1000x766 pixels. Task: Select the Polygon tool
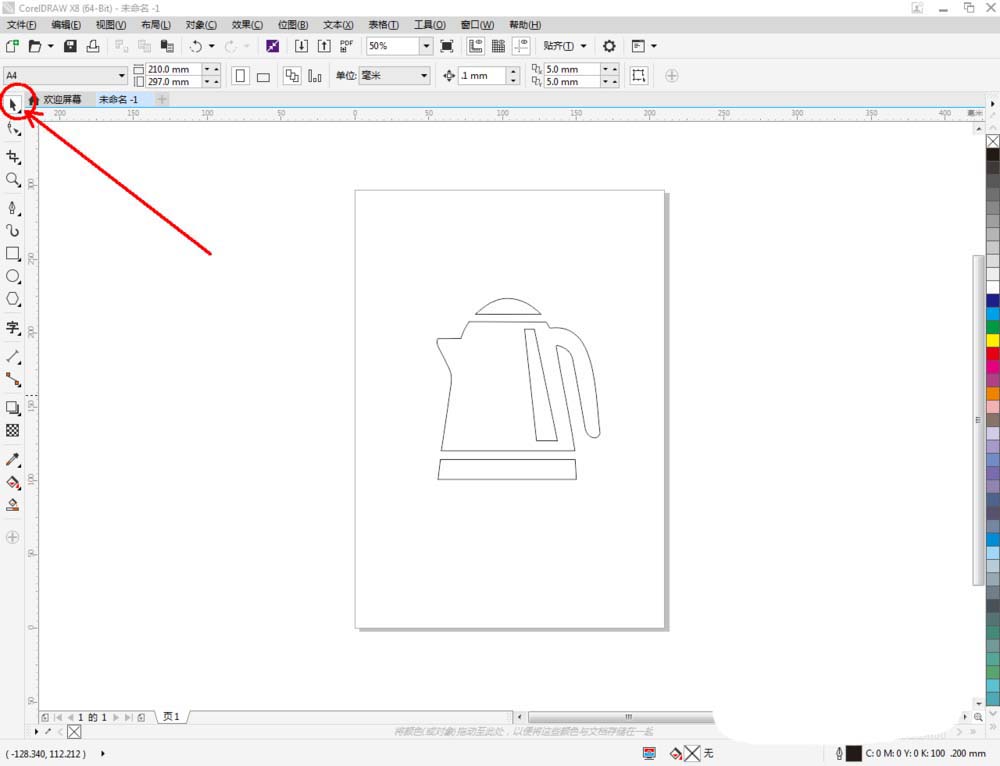tap(13, 299)
